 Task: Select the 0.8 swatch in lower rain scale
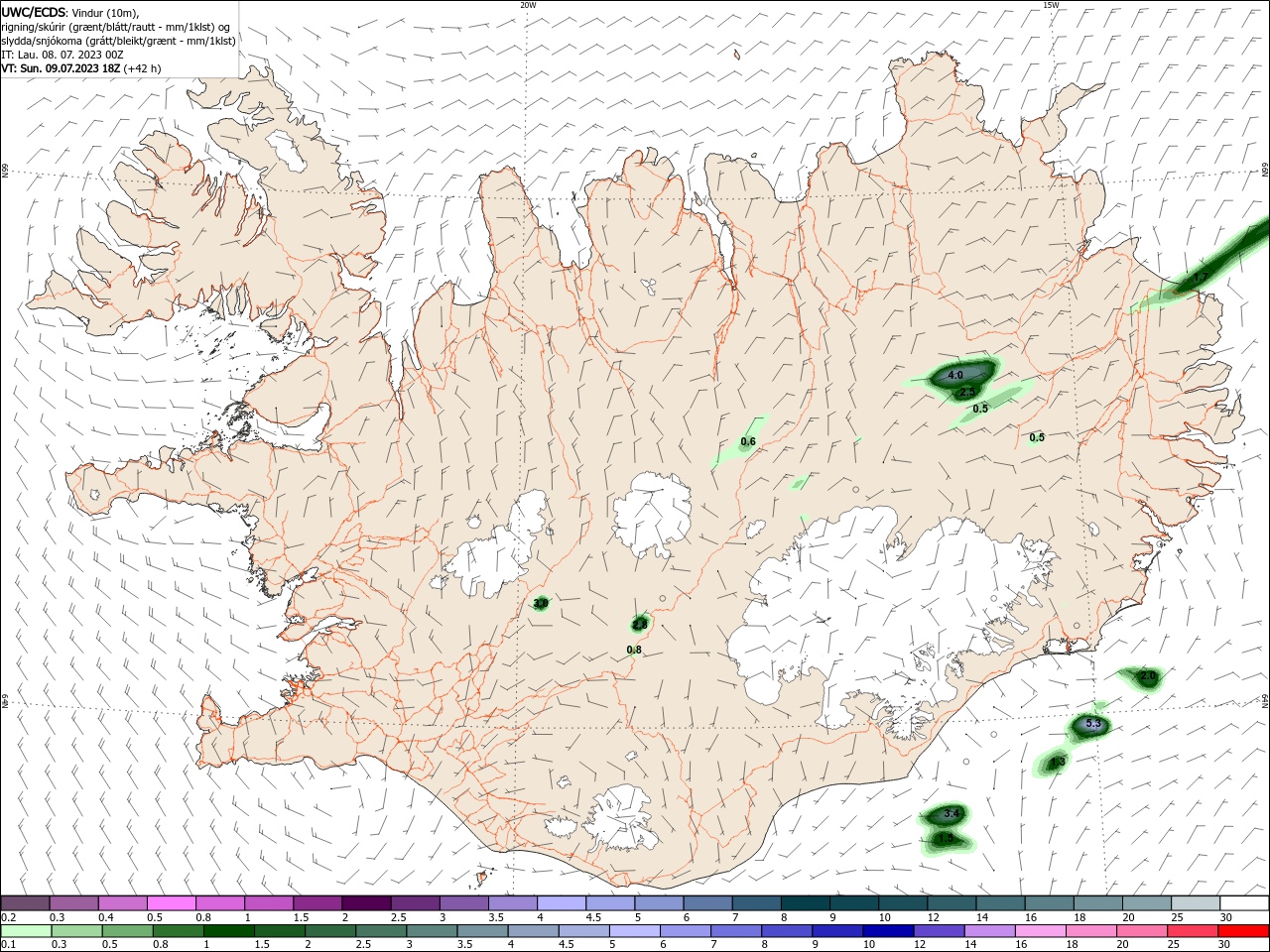[x=179, y=931]
